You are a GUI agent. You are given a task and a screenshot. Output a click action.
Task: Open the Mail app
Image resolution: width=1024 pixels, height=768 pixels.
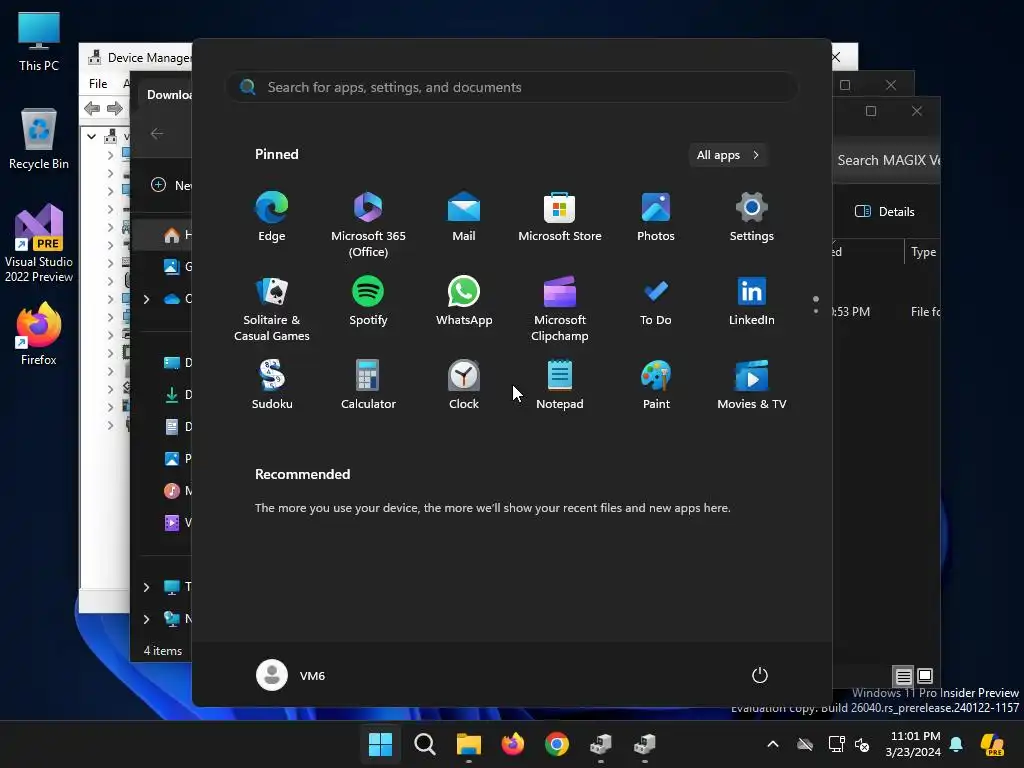point(464,217)
